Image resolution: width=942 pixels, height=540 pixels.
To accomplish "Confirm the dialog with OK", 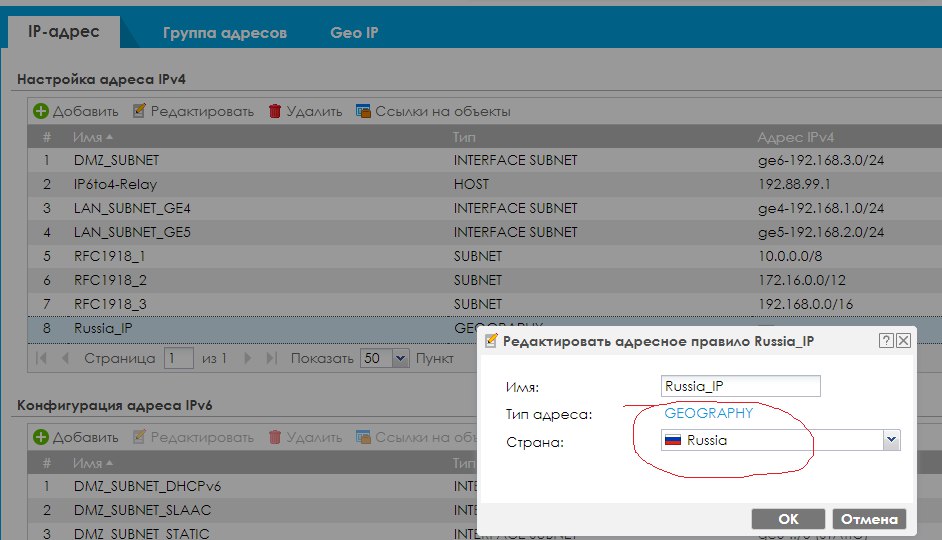I will pos(788,519).
